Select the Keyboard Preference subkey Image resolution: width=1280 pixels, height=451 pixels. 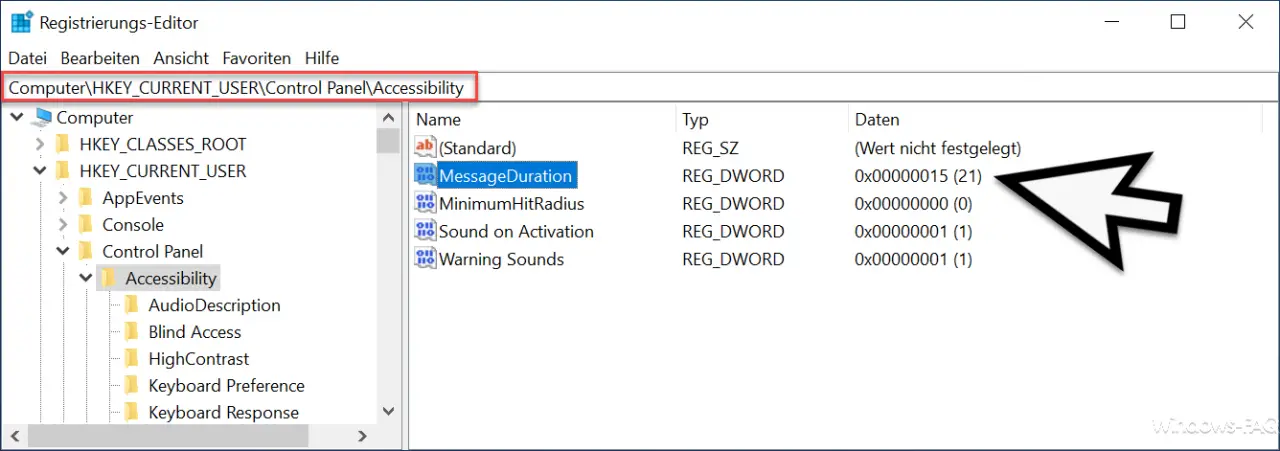(226, 386)
